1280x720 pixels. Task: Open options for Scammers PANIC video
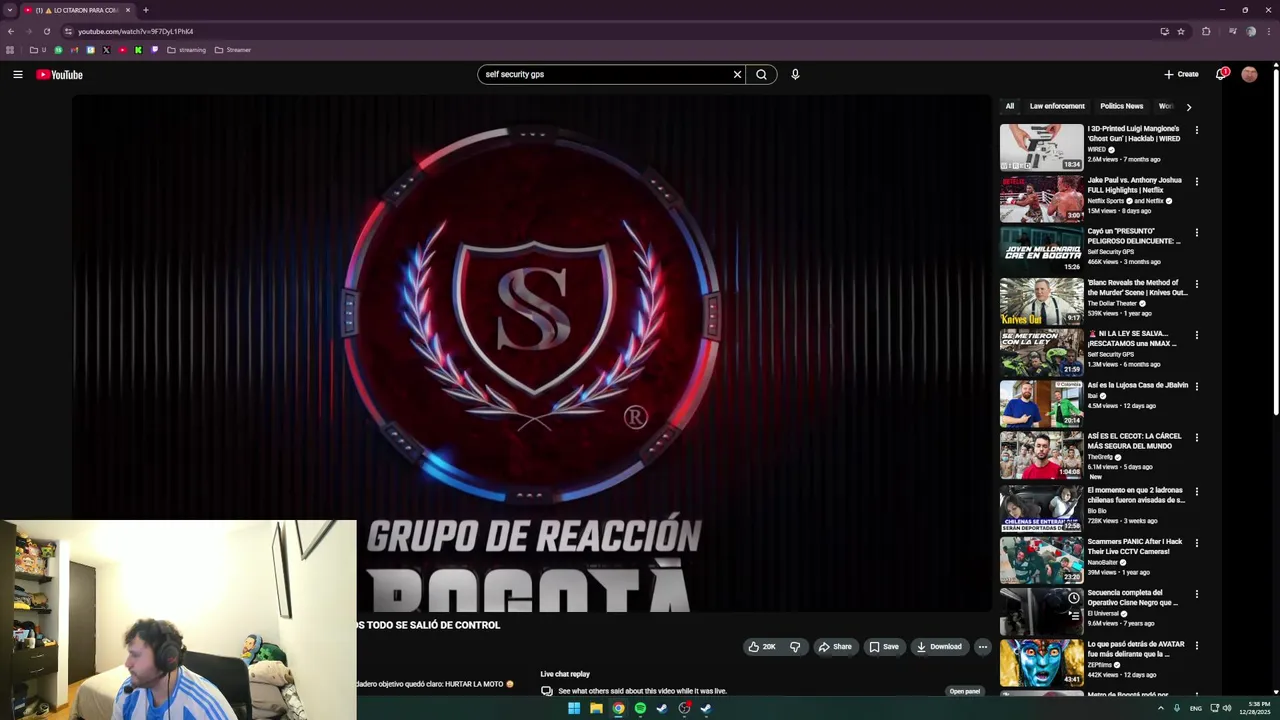[x=1196, y=543]
